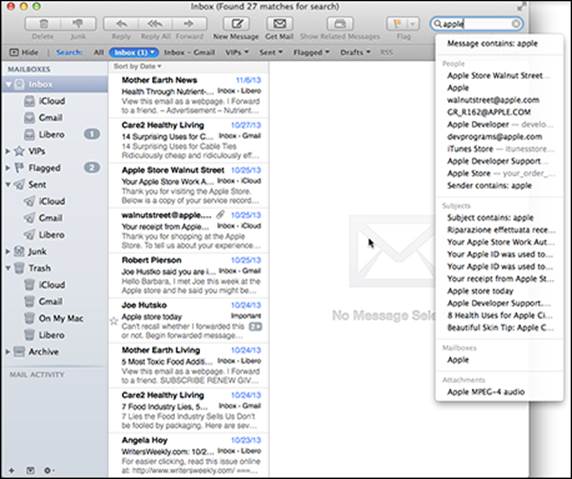Click the Reply arrow icon
This screenshot has height=479, width=572.
tap(121, 24)
